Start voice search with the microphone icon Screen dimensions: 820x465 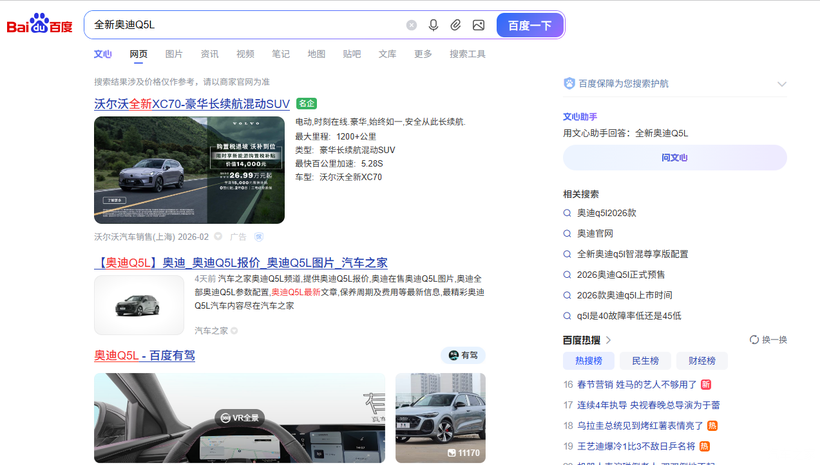(x=433, y=25)
